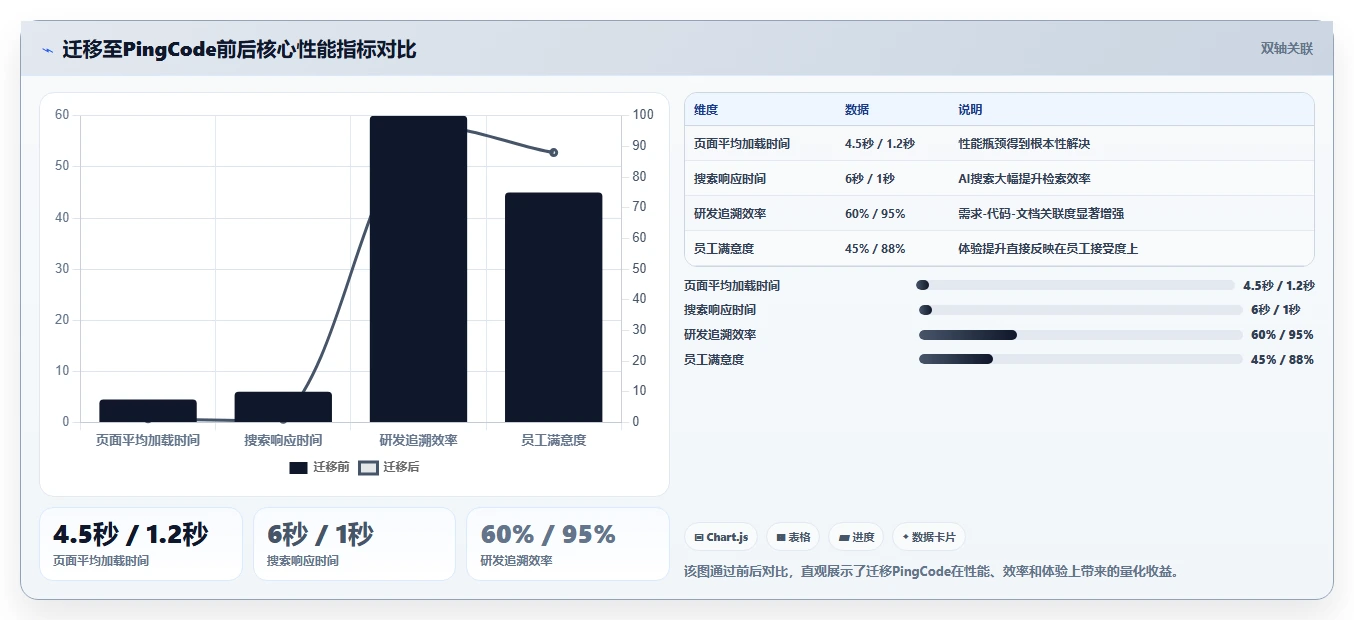Click table cell 搜索响应时间

(730, 179)
